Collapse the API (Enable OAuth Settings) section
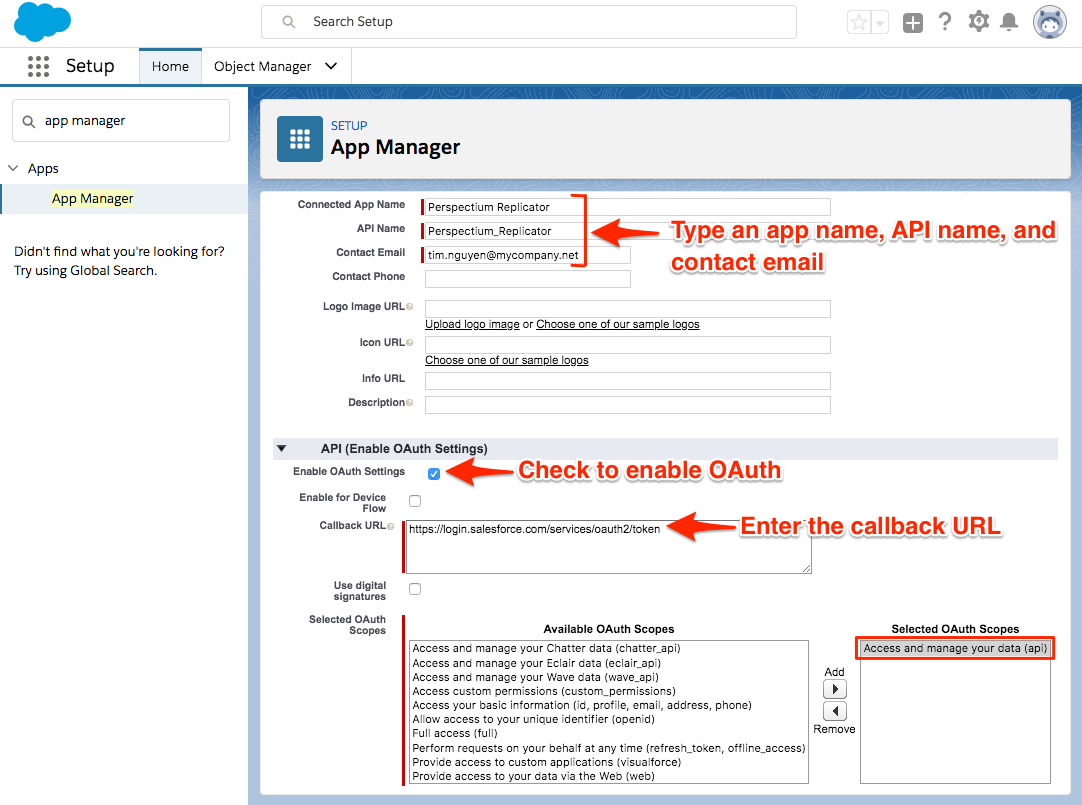 (x=282, y=448)
